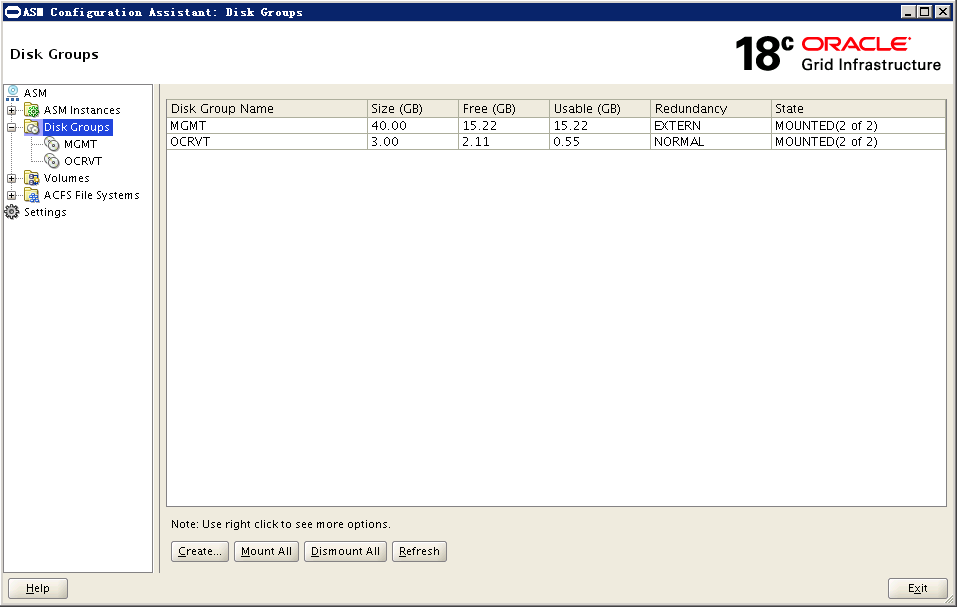Viewport: 957px width, 607px height.
Task: Sort by Size (GB) column header
Action: click(x=413, y=109)
